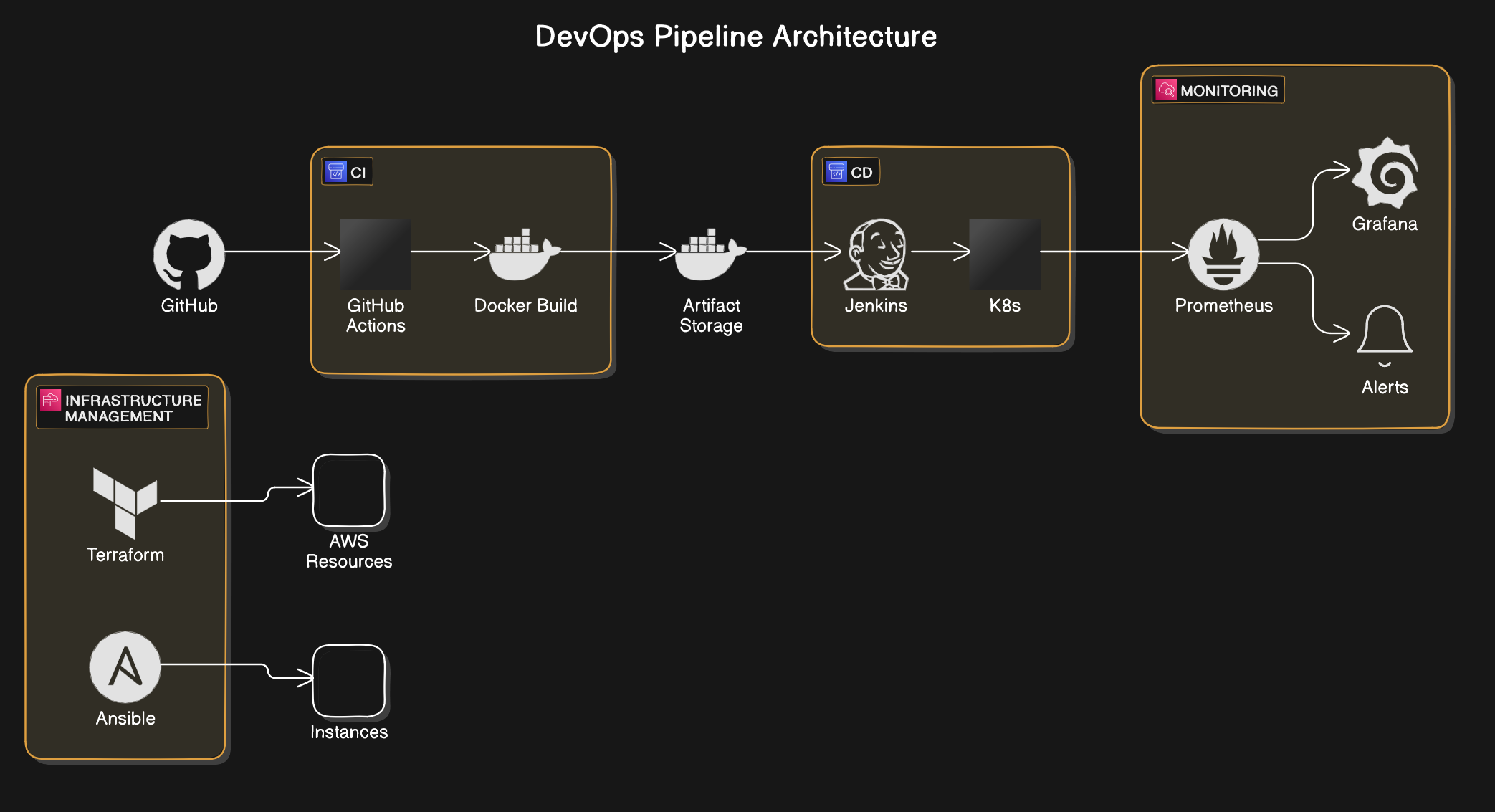Viewport: 1495px width, 812px height.
Task: Select the Terraform text label
Action: (x=125, y=555)
